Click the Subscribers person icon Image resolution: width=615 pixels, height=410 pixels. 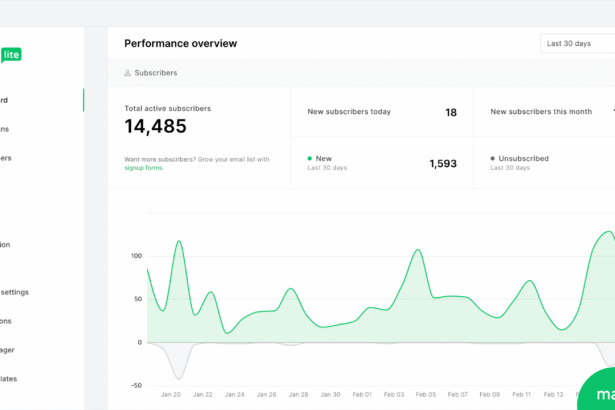(127, 73)
